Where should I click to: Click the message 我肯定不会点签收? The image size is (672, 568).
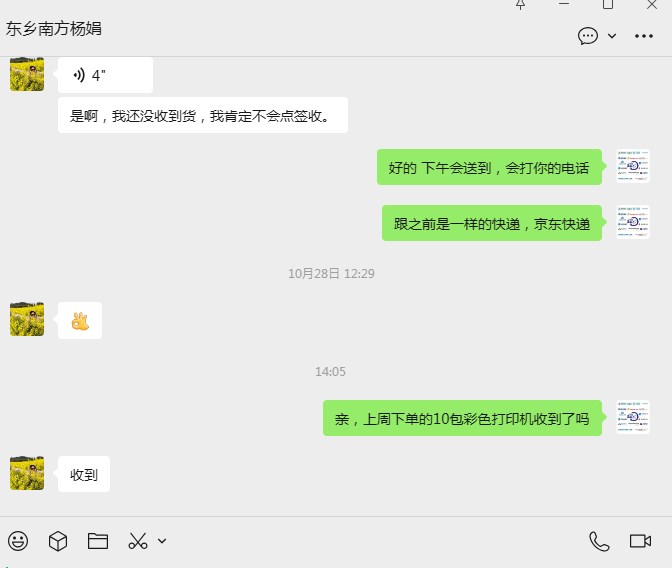coord(203,115)
